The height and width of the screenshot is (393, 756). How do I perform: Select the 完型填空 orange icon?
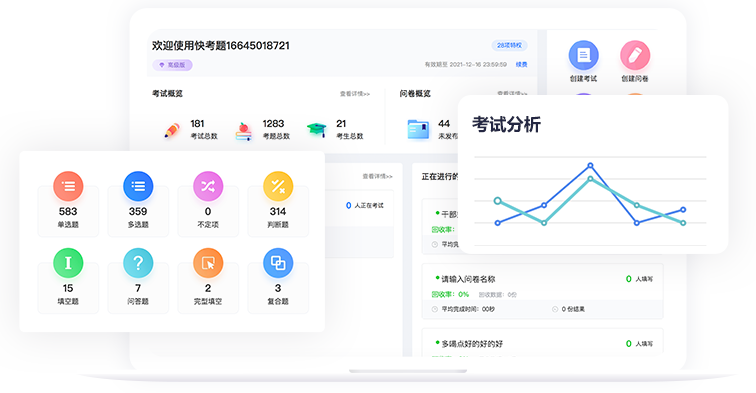[x=208, y=263]
